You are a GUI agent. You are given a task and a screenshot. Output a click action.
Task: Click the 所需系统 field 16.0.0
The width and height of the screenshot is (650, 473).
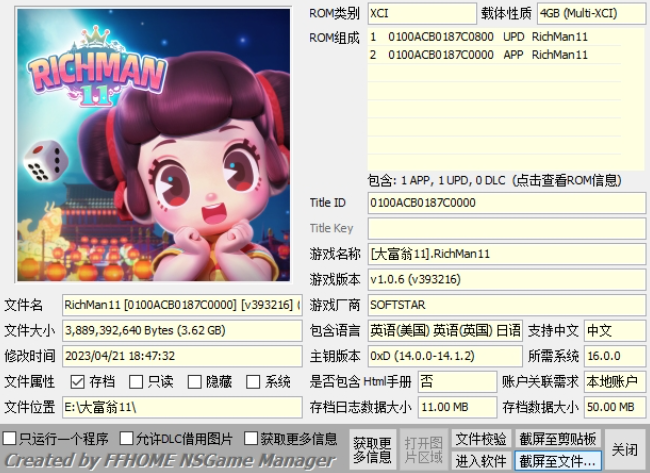[x=615, y=356]
